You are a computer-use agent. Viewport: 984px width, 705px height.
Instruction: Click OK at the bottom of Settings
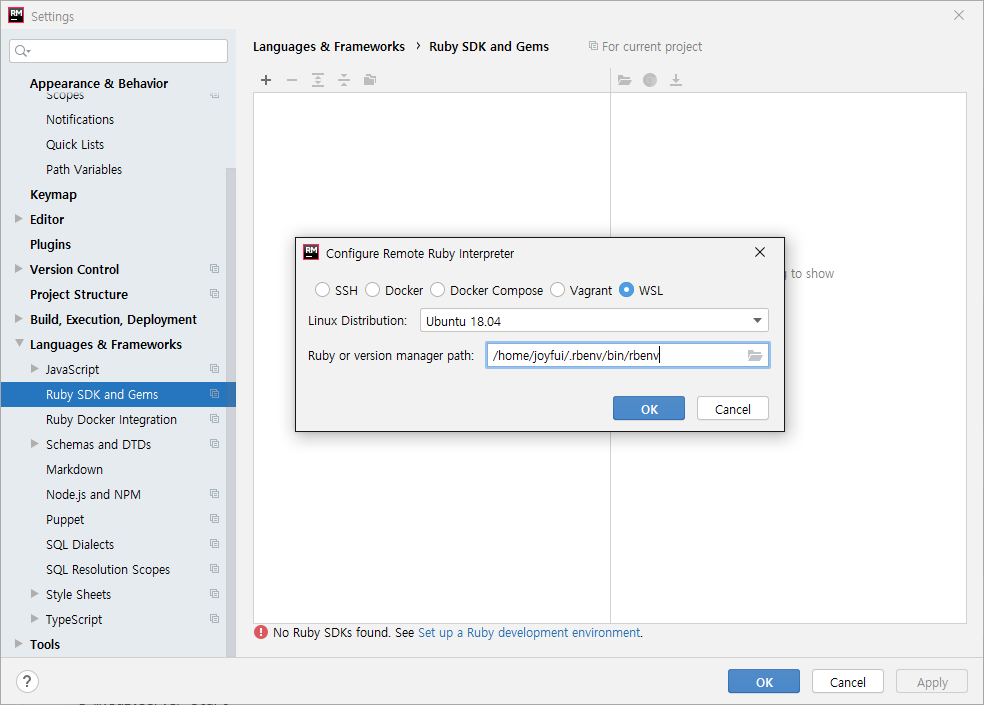(764, 682)
